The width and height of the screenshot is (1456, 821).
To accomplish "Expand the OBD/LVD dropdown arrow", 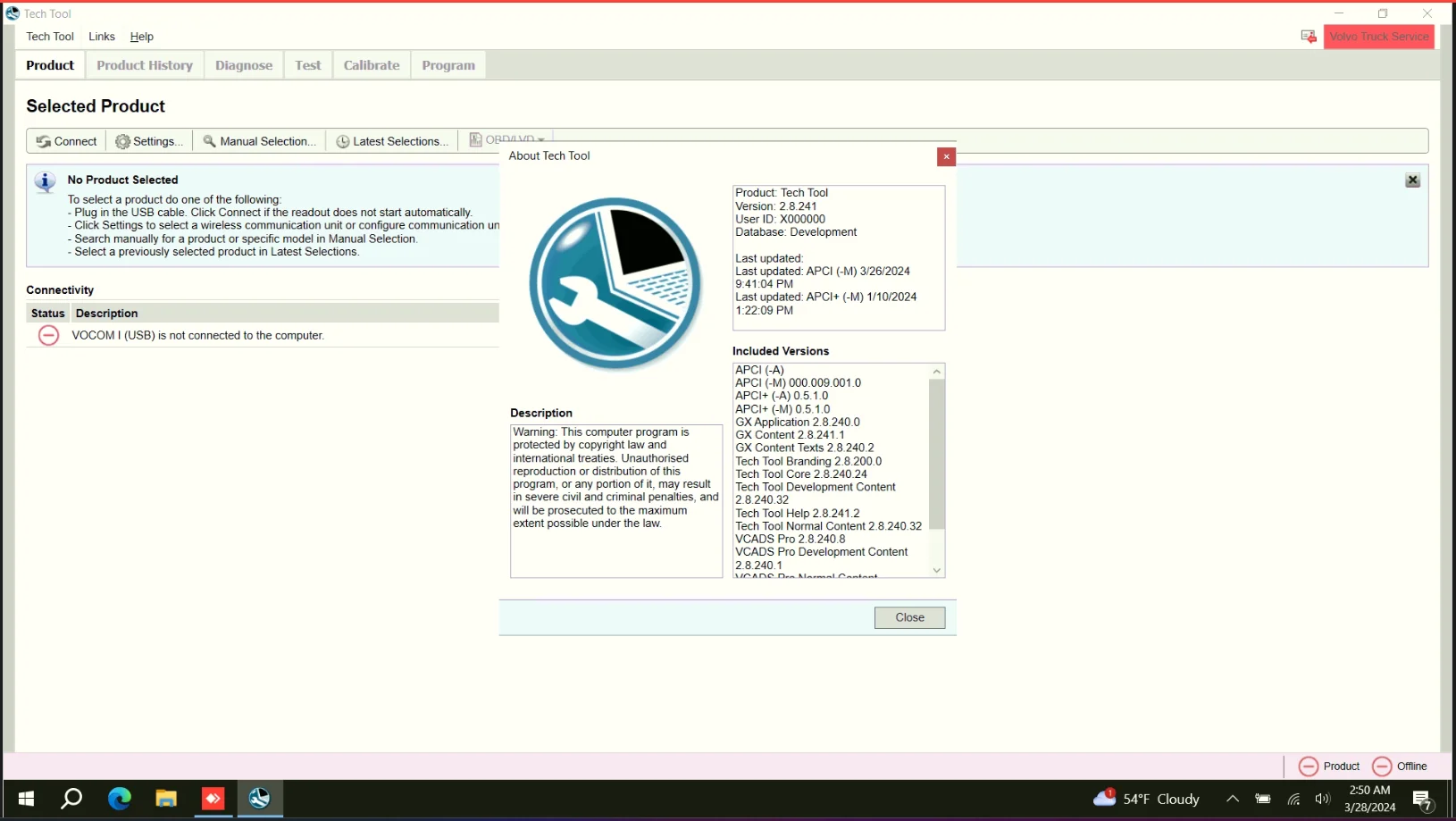I will pos(541,139).
